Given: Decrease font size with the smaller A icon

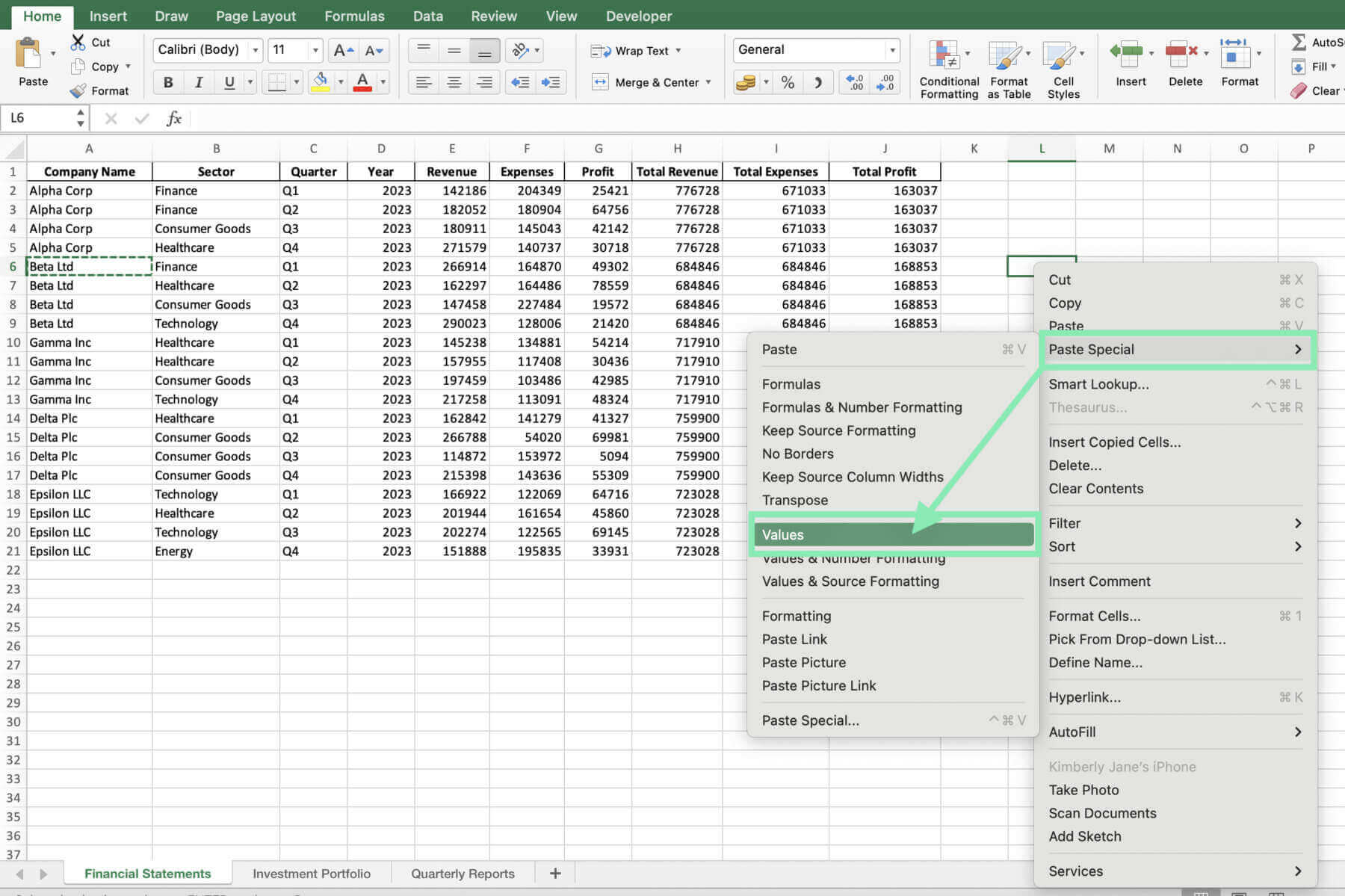Looking at the screenshot, I should tap(374, 50).
